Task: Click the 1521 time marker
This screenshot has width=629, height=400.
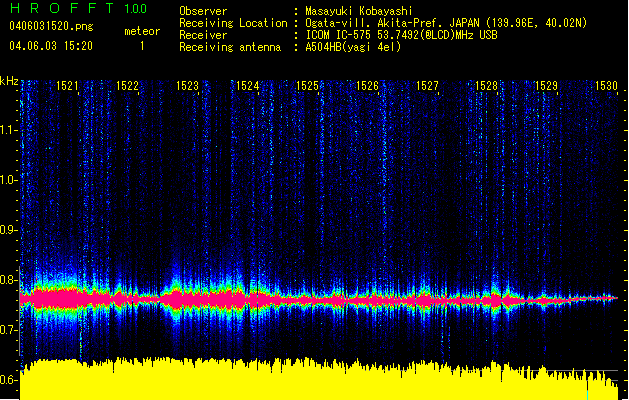Action: (67, 86)
